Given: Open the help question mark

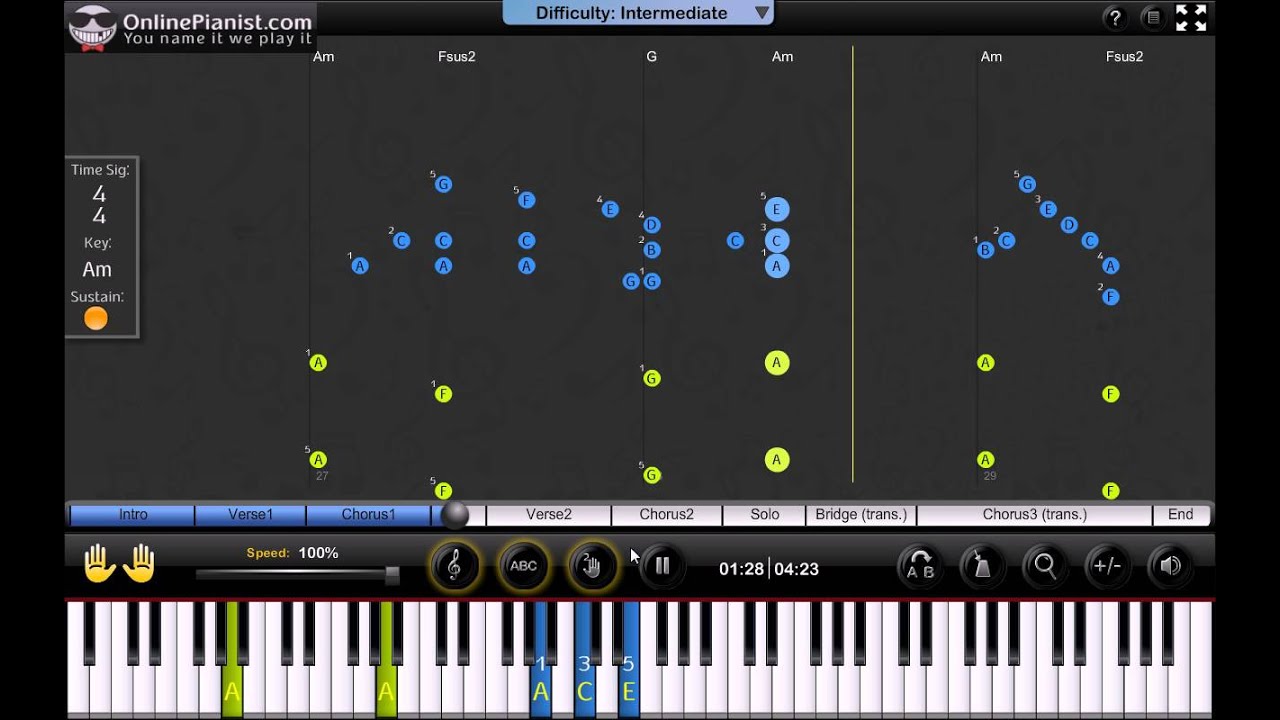Looking at the screenshot, I should (1115, 18).
